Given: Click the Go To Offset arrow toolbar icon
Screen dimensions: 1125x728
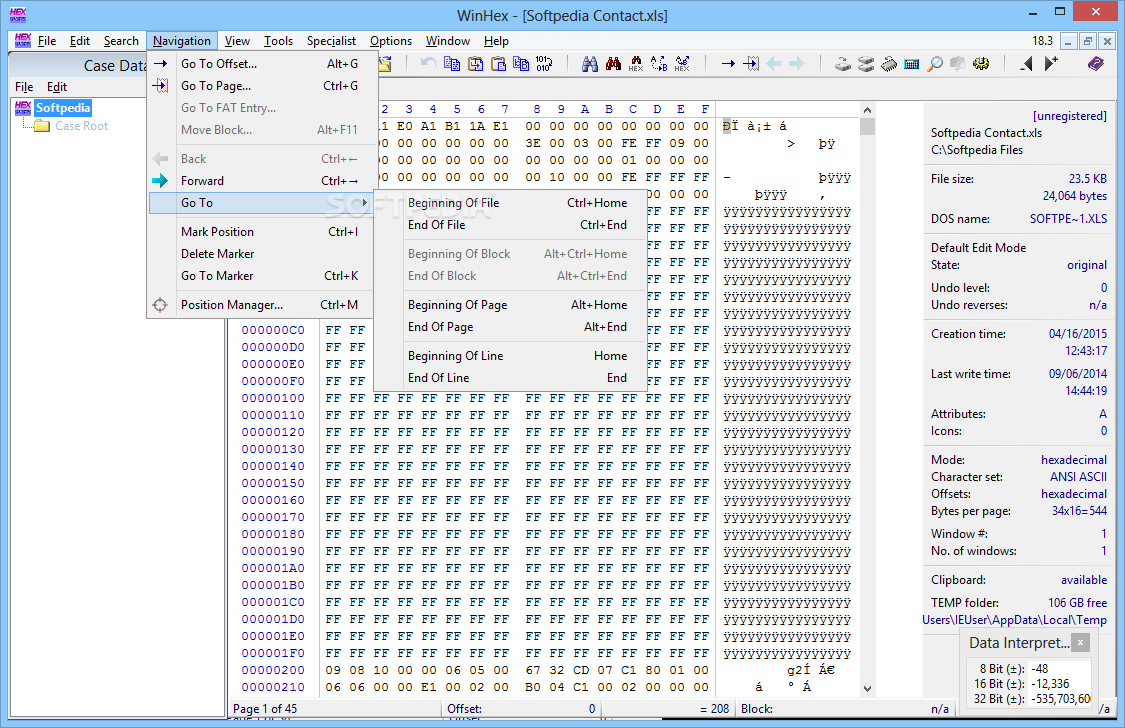Looking at the screenshot, I should click(x=728, y=64).
